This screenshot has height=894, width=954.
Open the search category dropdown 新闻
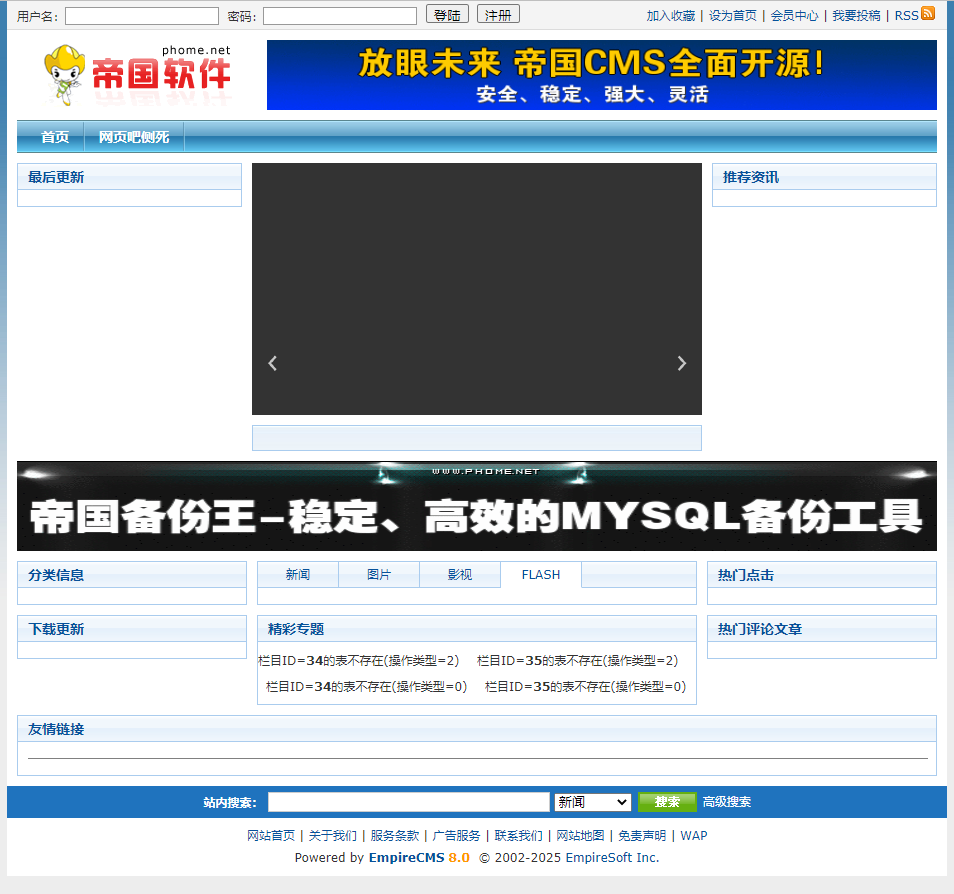coord(592,802)
